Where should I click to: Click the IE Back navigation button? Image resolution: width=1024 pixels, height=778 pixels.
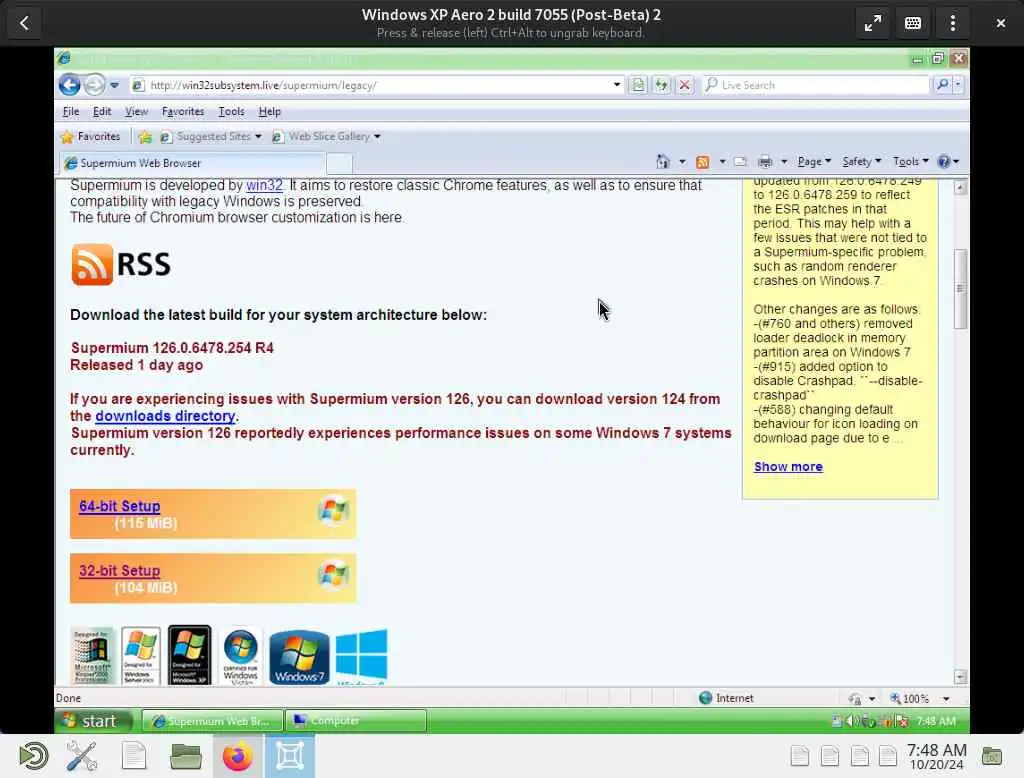click(x=69, y=85)
